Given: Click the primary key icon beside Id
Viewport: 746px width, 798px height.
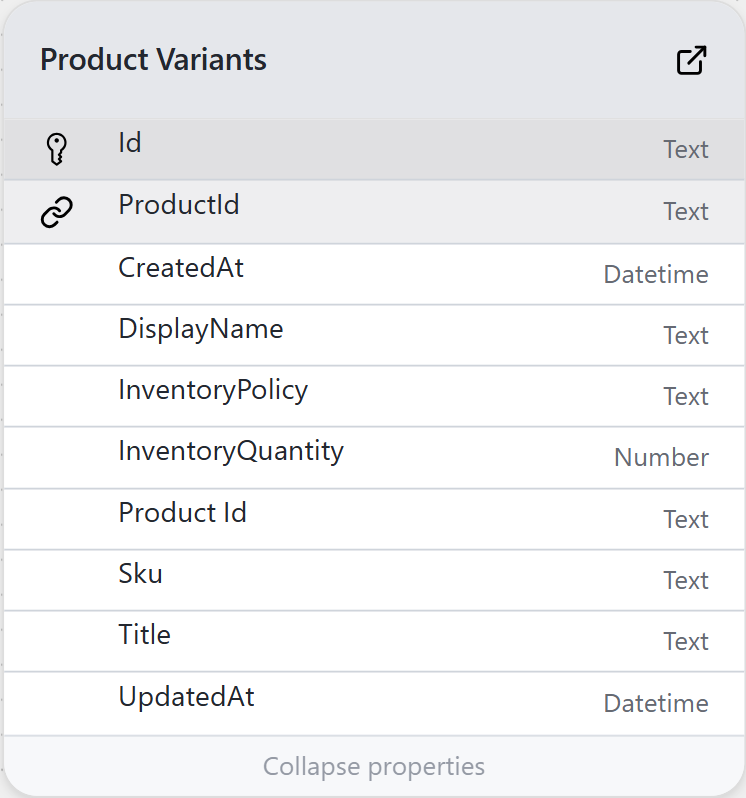Looking at the screenshot, I should 56,149.
